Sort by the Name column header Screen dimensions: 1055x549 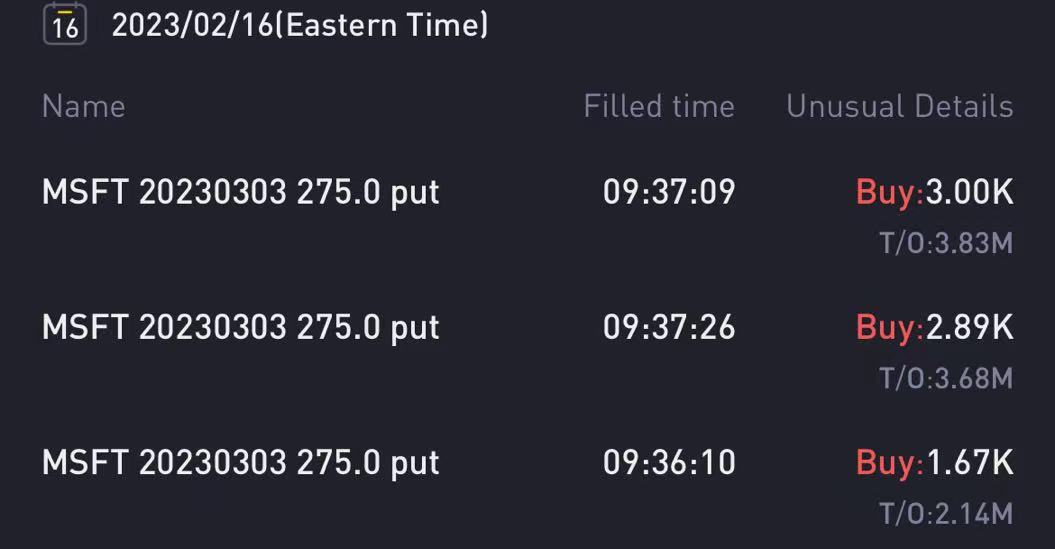tap(83, 106)
